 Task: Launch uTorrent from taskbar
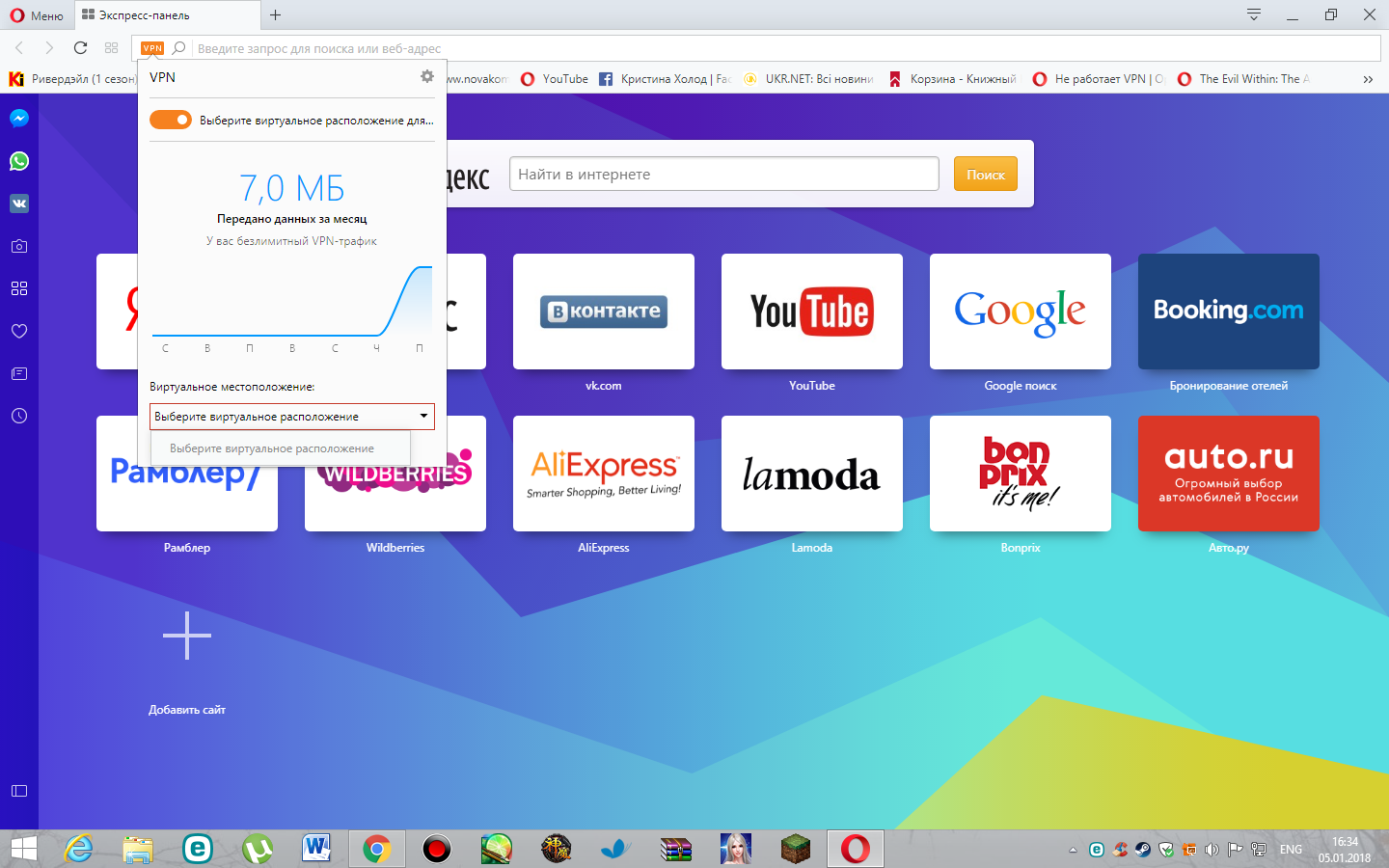258,849
